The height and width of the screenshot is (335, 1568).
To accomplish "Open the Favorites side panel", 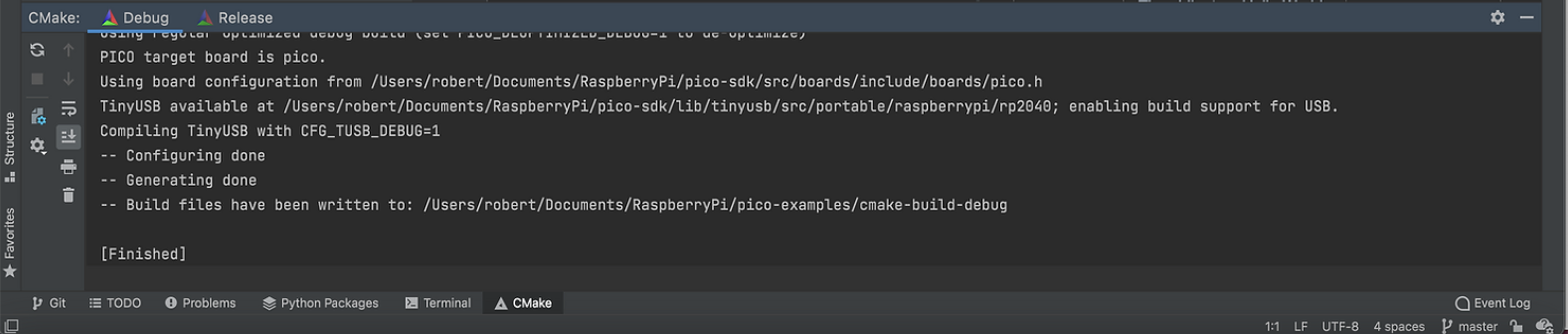I will [x=10, y=242].
